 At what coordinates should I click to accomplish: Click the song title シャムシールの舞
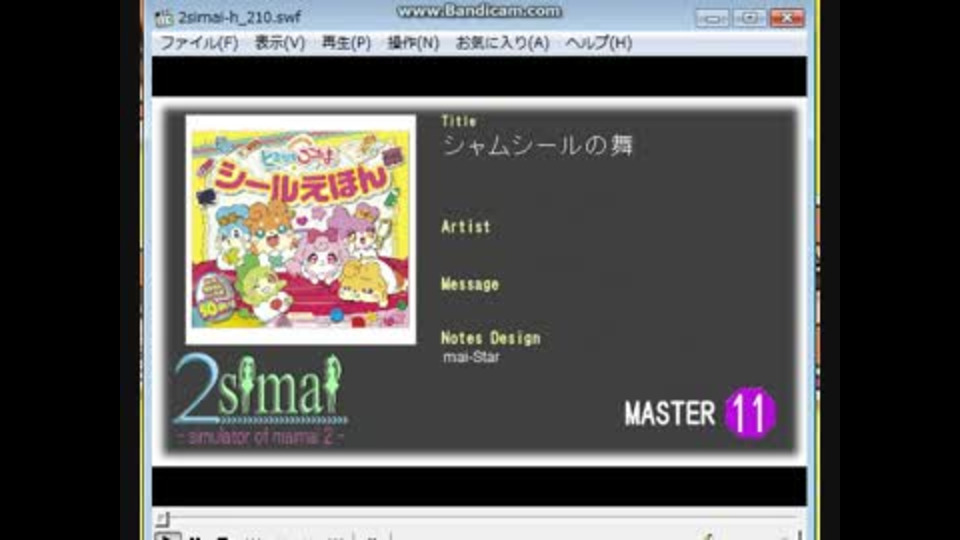pyautogui.click(x=538, y=146)
